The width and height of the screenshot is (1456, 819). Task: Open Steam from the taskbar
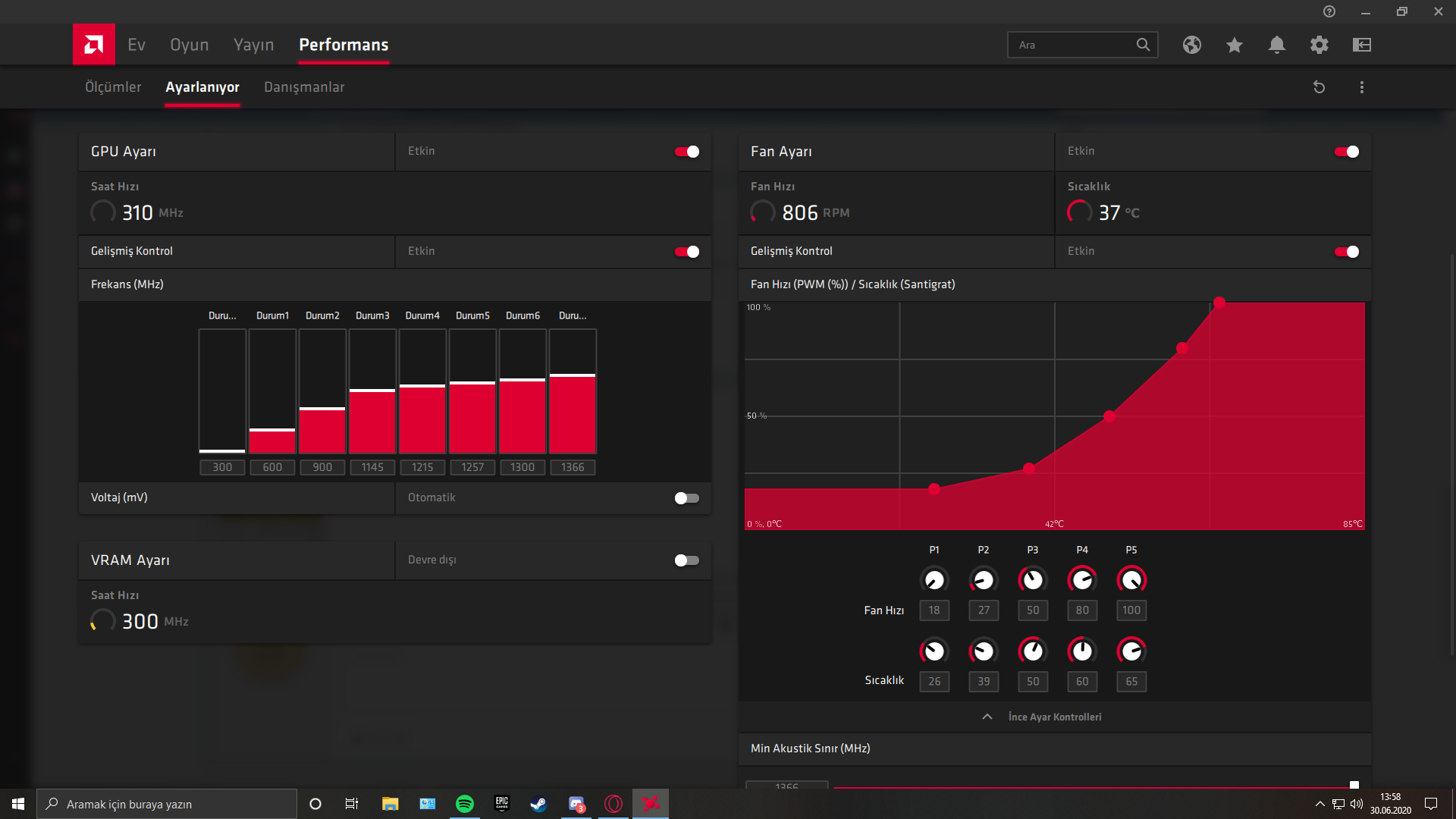539,804
